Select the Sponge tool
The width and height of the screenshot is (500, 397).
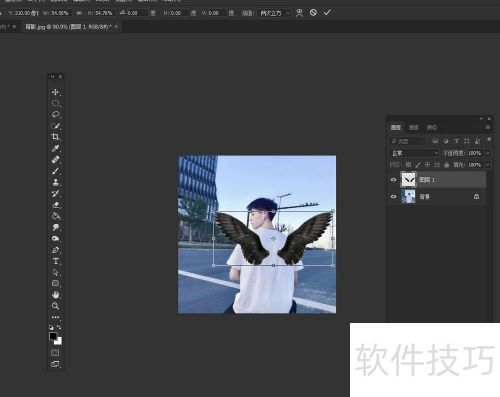pyautogui.click(x=55, y=239)
